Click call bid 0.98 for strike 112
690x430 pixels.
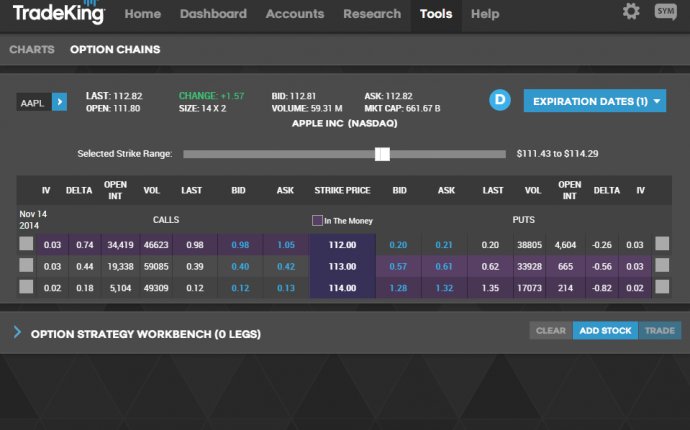point(240,245)
